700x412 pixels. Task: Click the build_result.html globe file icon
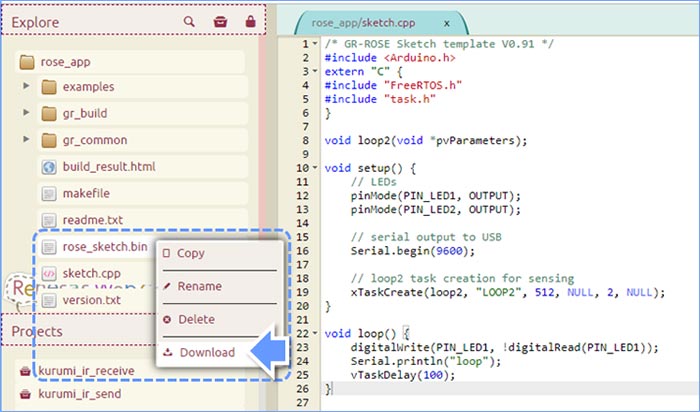point(49,167)
